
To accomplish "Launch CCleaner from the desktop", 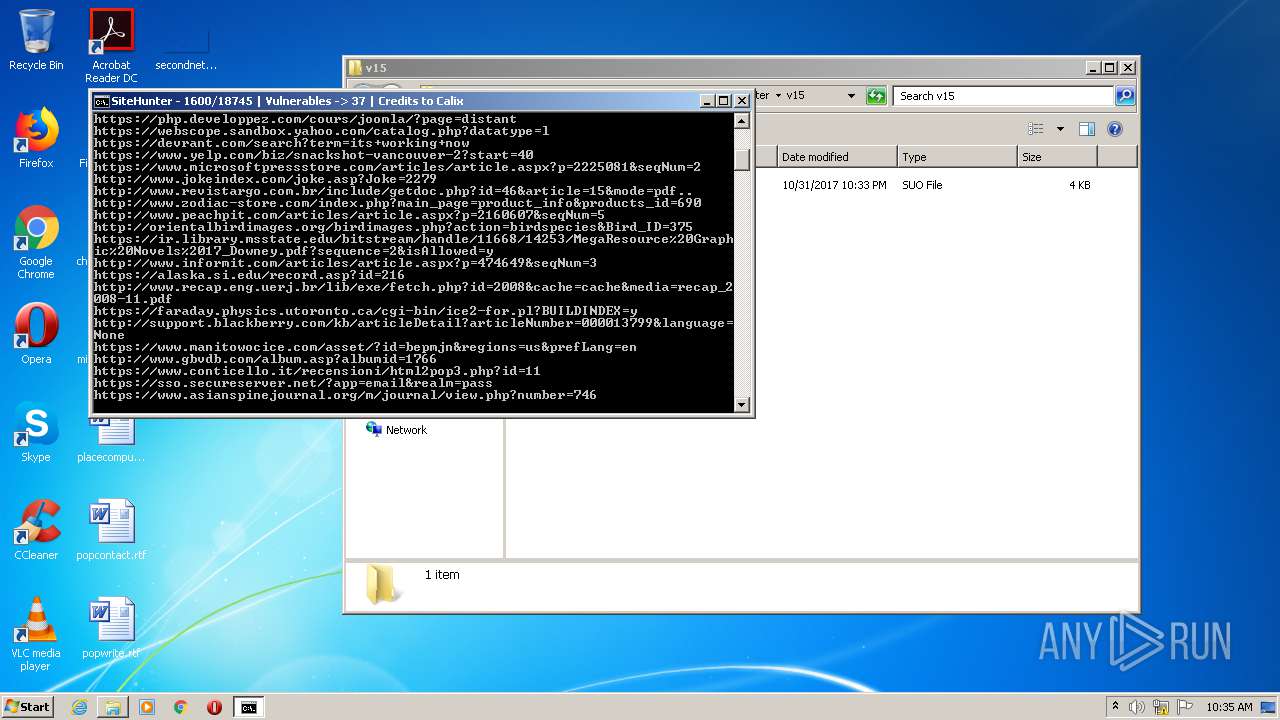I will pos(36,530).
